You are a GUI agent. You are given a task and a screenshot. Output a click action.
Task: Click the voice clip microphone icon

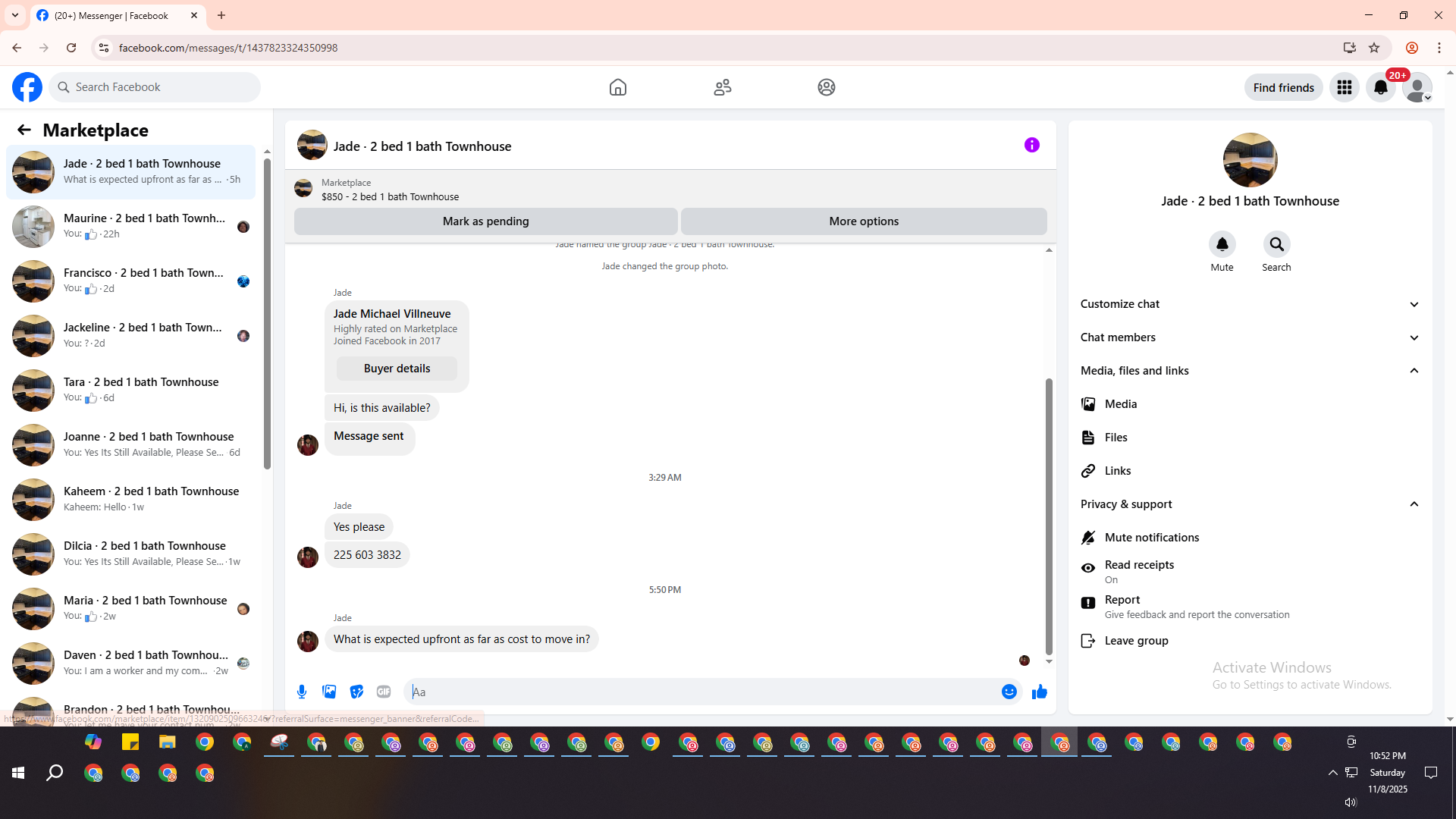(x=302, y=692)
